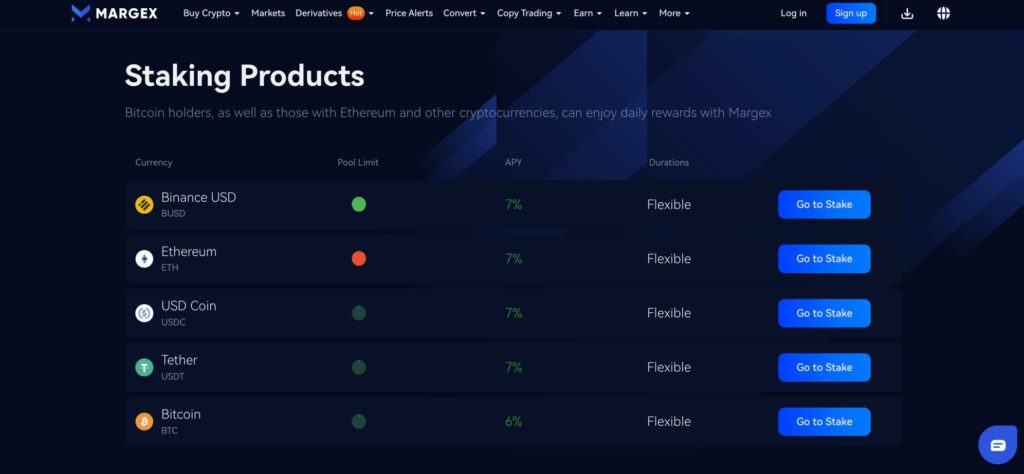Click pool limit indicator for Tether
The height and width of the screenshot is (474, 1024).
pos(359,367)
